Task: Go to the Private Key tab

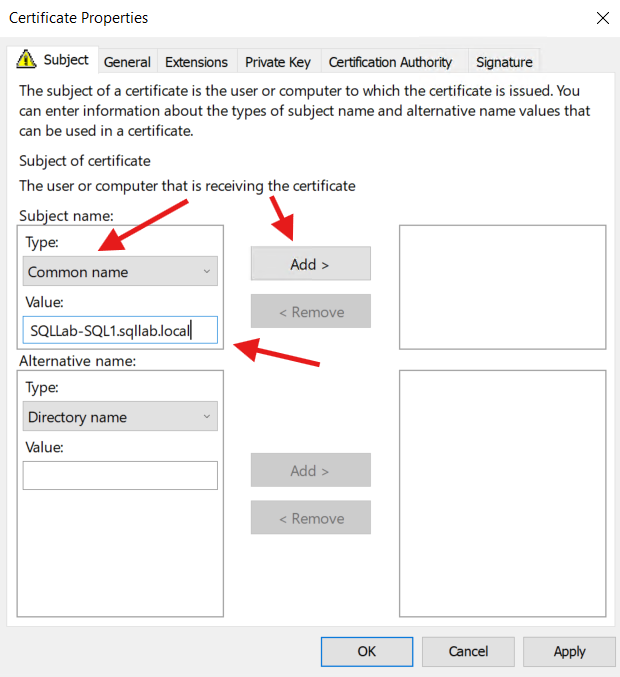Action: point(278,62)
